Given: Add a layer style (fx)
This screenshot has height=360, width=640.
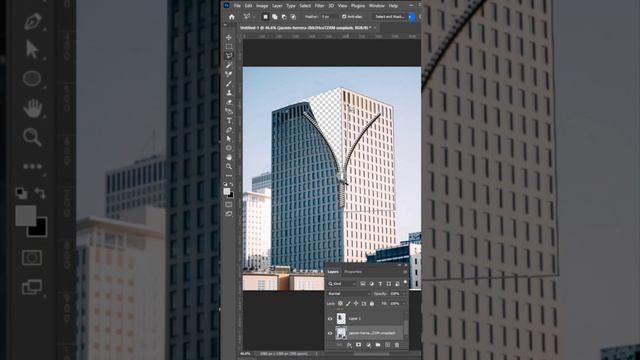Looking at the screenshot, I should coord(349,345).
